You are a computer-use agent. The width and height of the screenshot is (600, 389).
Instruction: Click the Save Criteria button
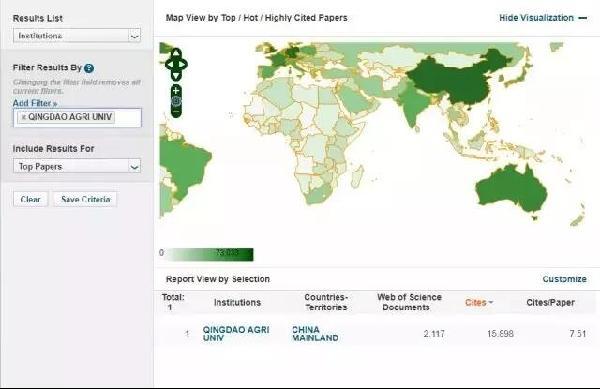(x=85, y=199)
